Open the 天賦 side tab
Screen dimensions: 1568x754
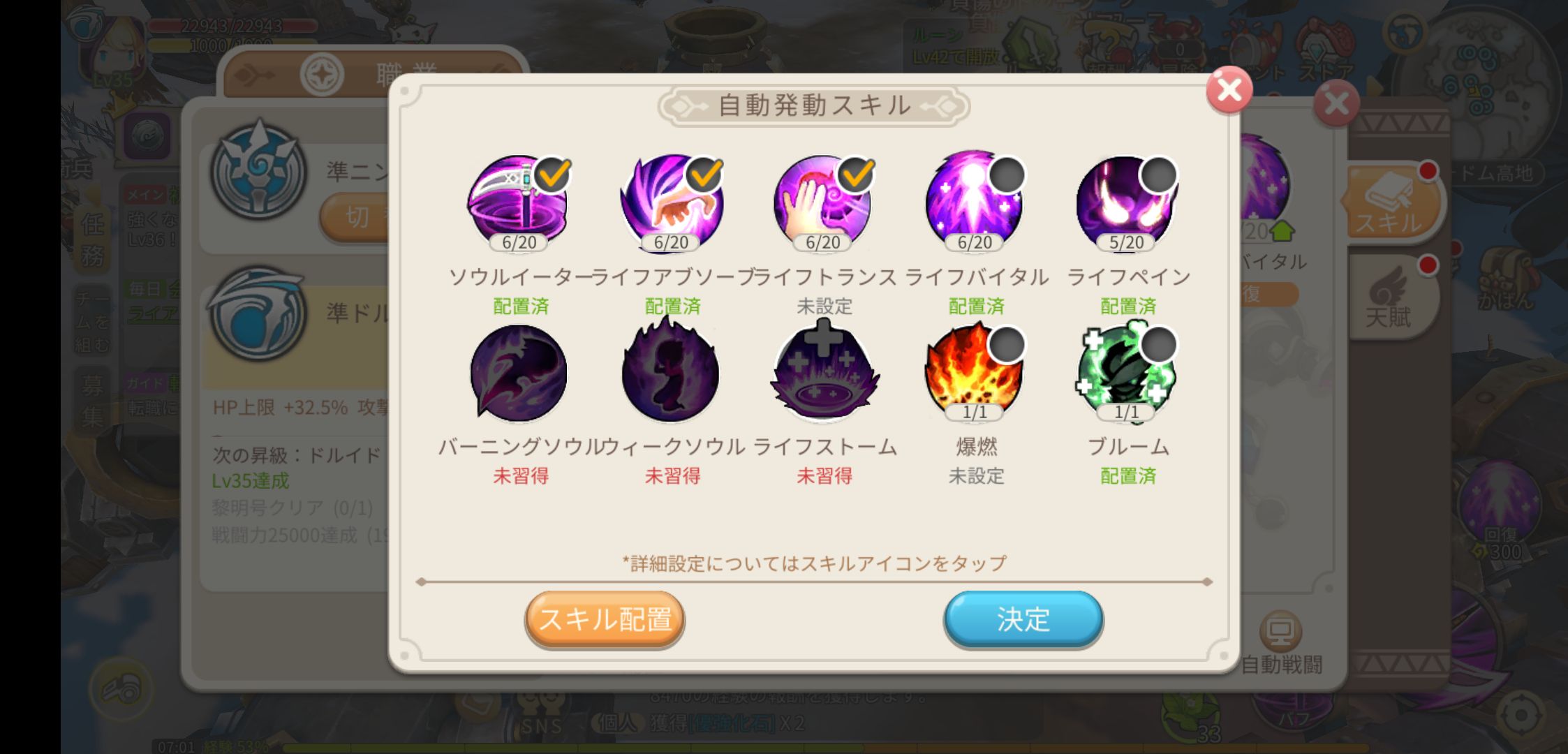tap(1391, 299)
